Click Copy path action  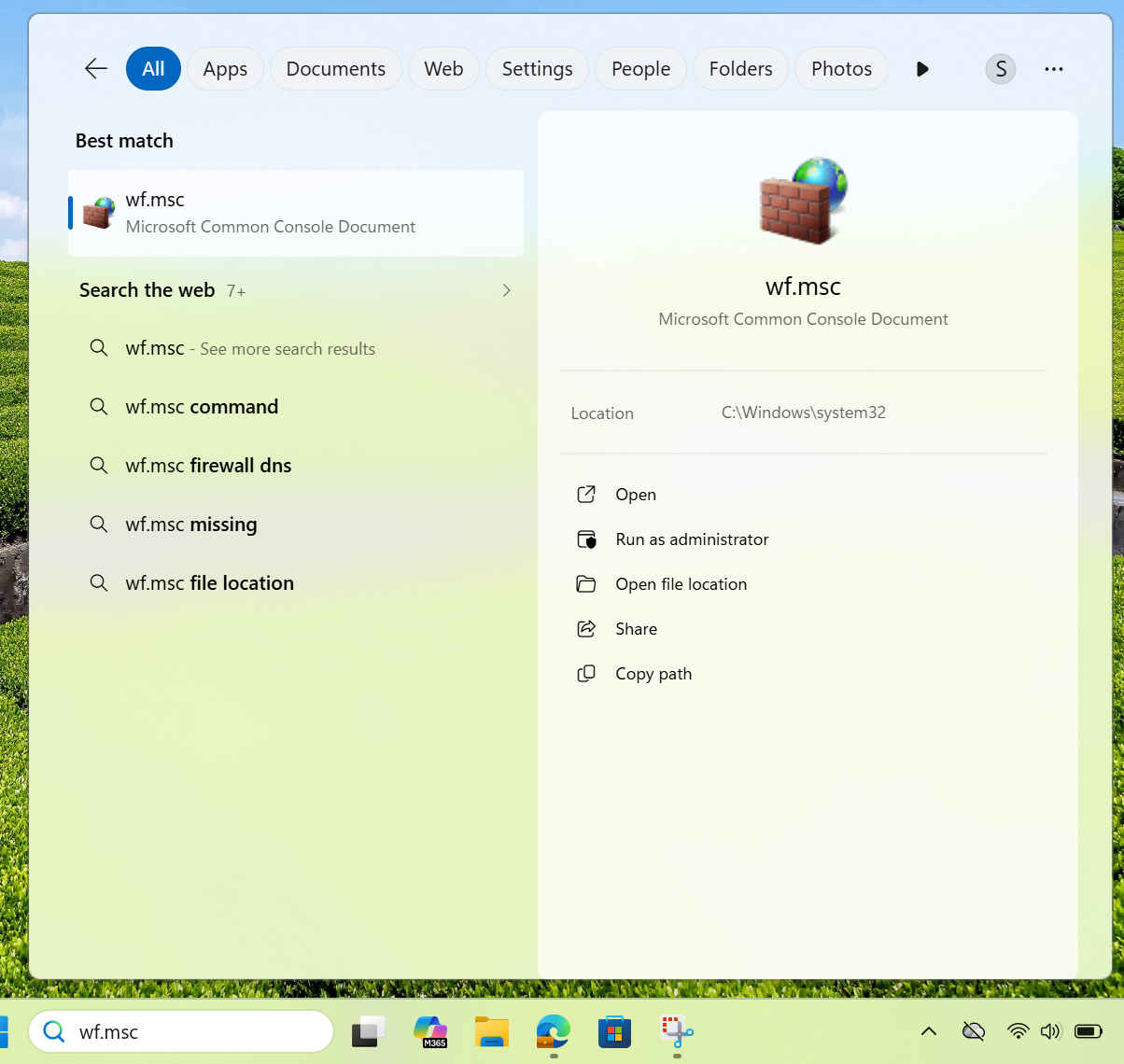pyautogui.click(x=653, y=674)
